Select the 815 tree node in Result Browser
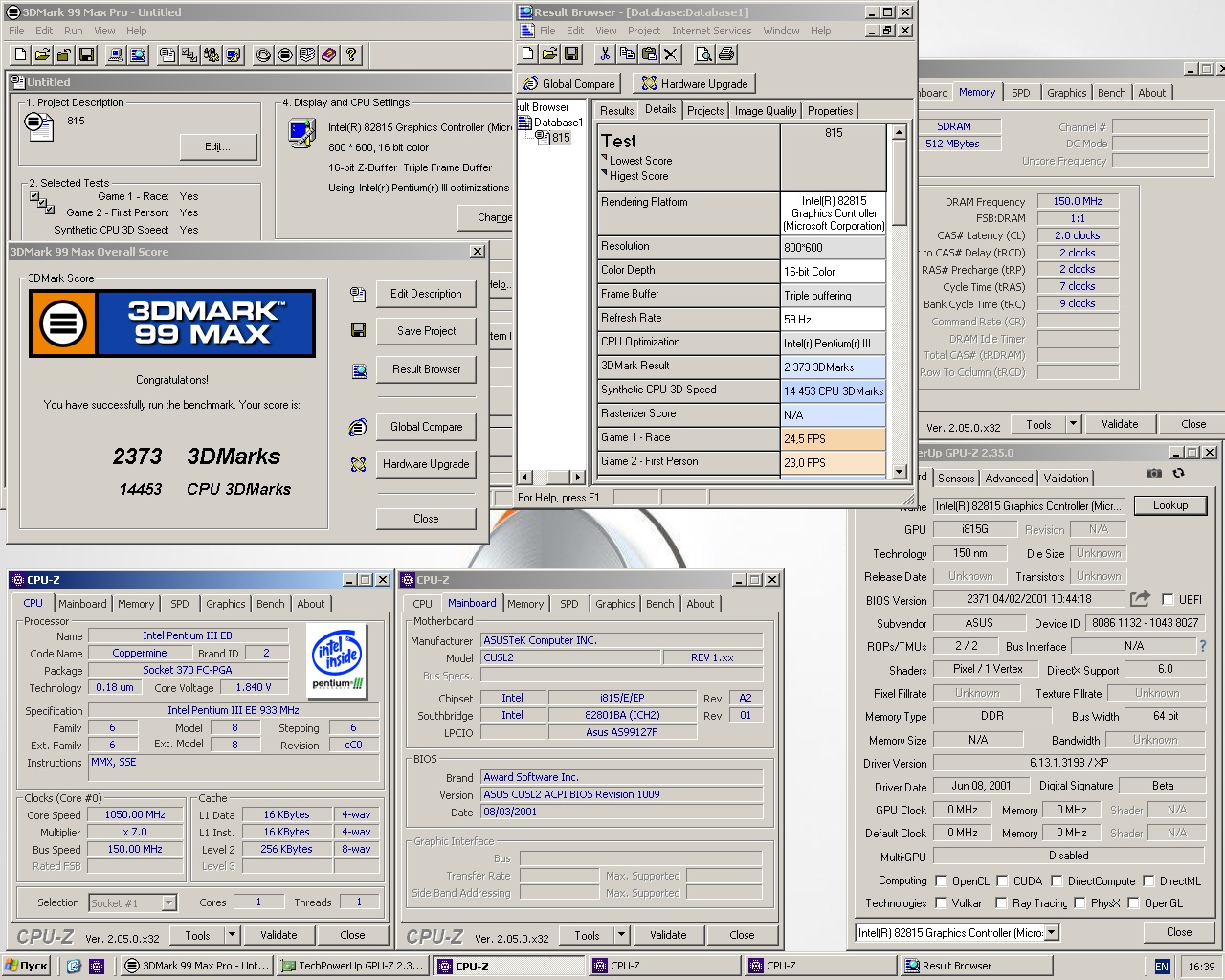Screen dimensions: 1225x980 560,138
